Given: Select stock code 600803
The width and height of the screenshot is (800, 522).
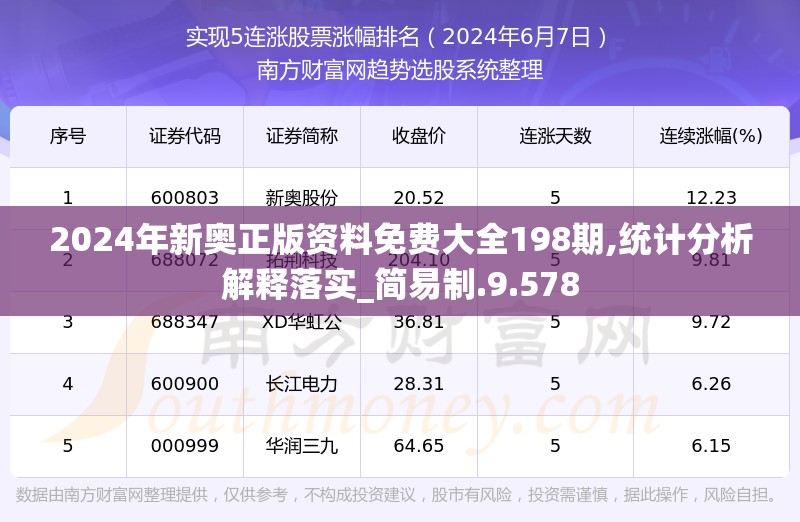Looking at the screenshot, I should (185, 197).
